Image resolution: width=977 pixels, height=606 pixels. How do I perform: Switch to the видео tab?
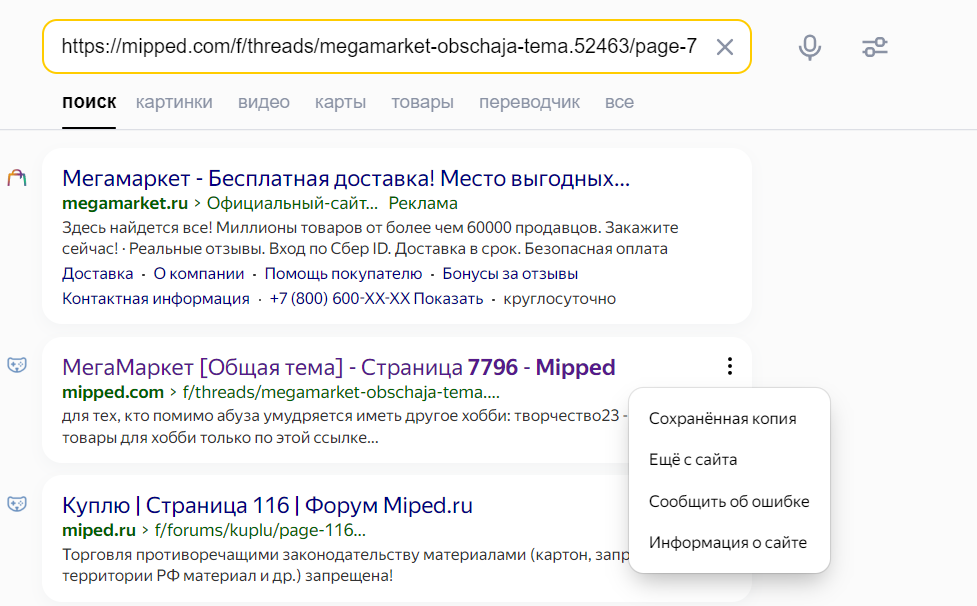point(264,102)
